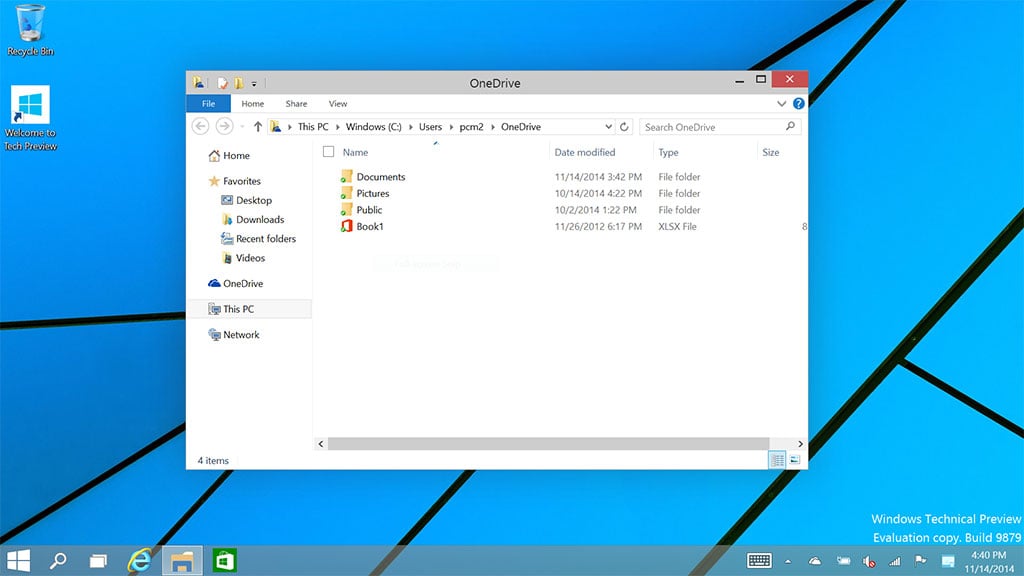The height and width of the screenshot is (576, 1024).
Task: Select This PC in navigation pane
Action: click(x=238, y=309)
